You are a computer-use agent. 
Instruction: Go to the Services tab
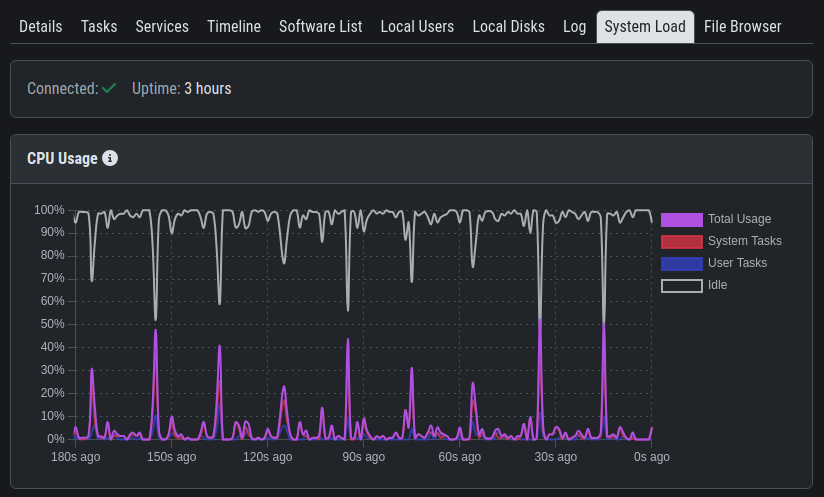pos(162,27)
